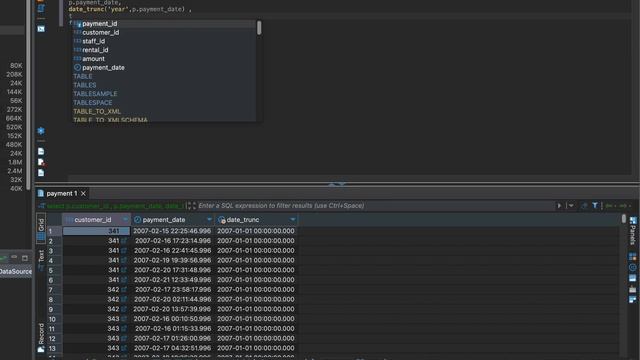Click the first document icon below the gear
The image size is (640, 360).
[x=41, y=151]
